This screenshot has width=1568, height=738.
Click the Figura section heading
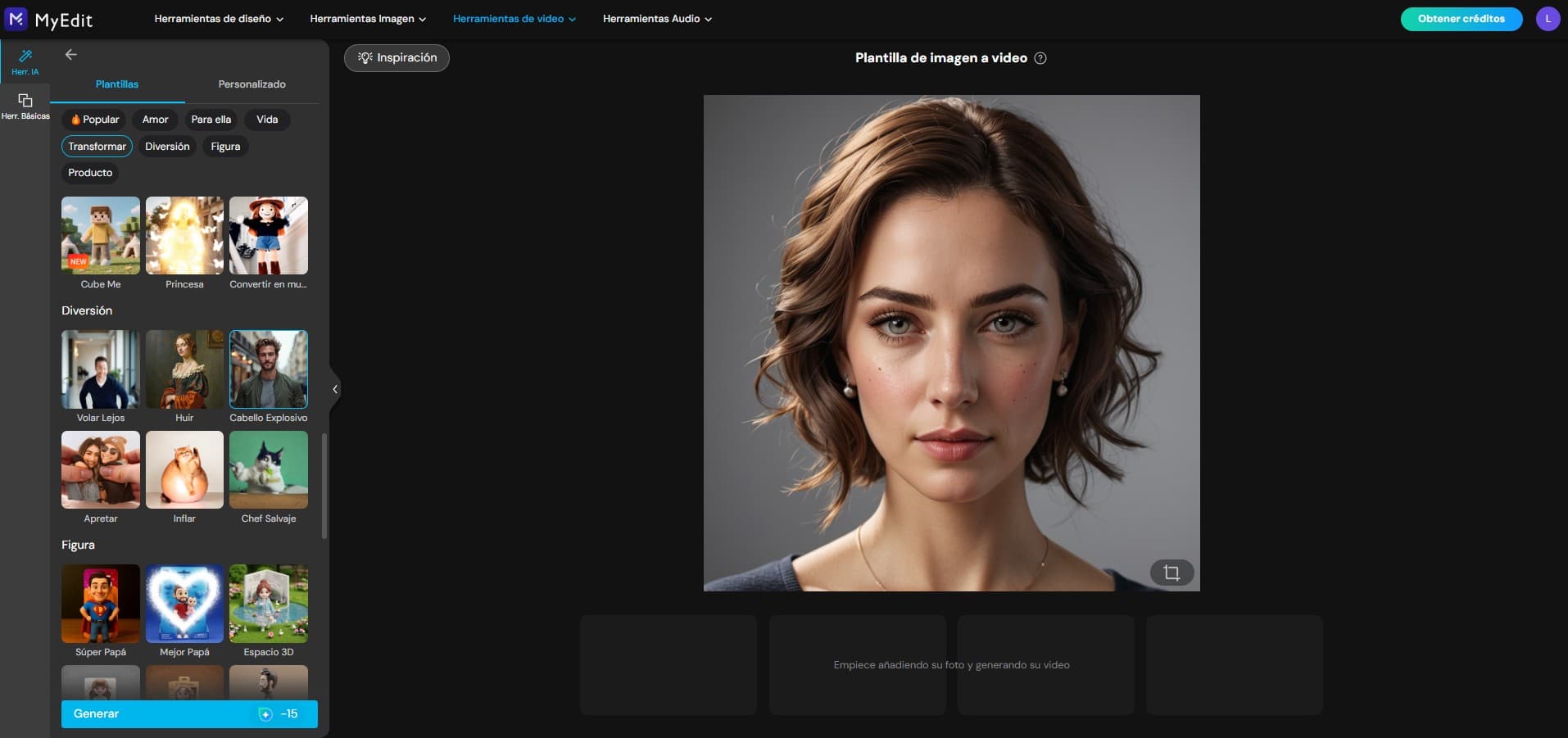(x=78, y=545)
